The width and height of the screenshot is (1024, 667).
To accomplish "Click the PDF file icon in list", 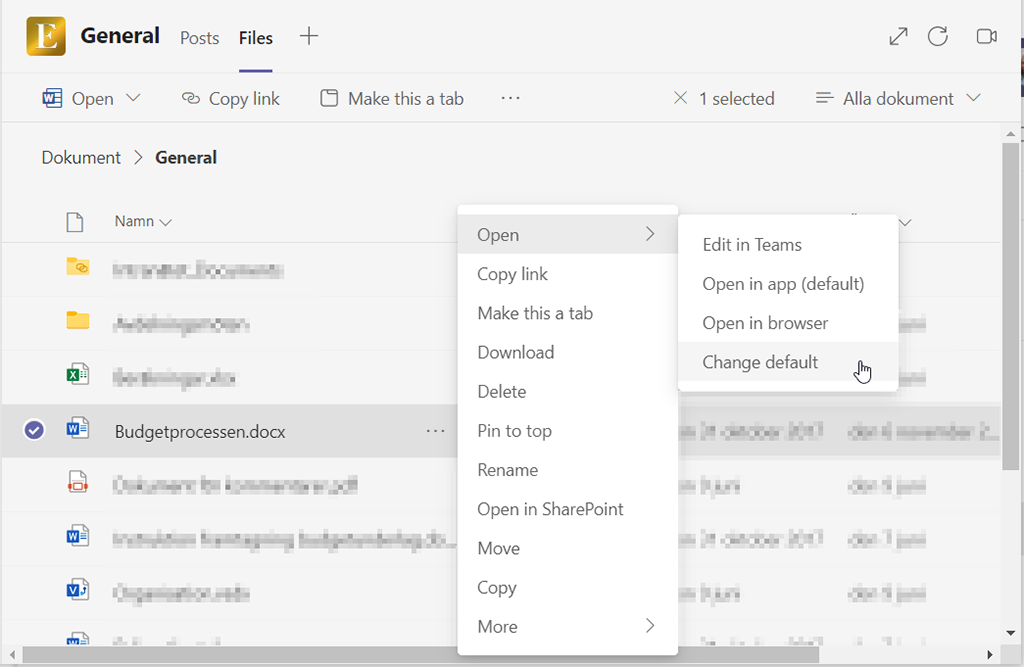I will tap(77, 485).
